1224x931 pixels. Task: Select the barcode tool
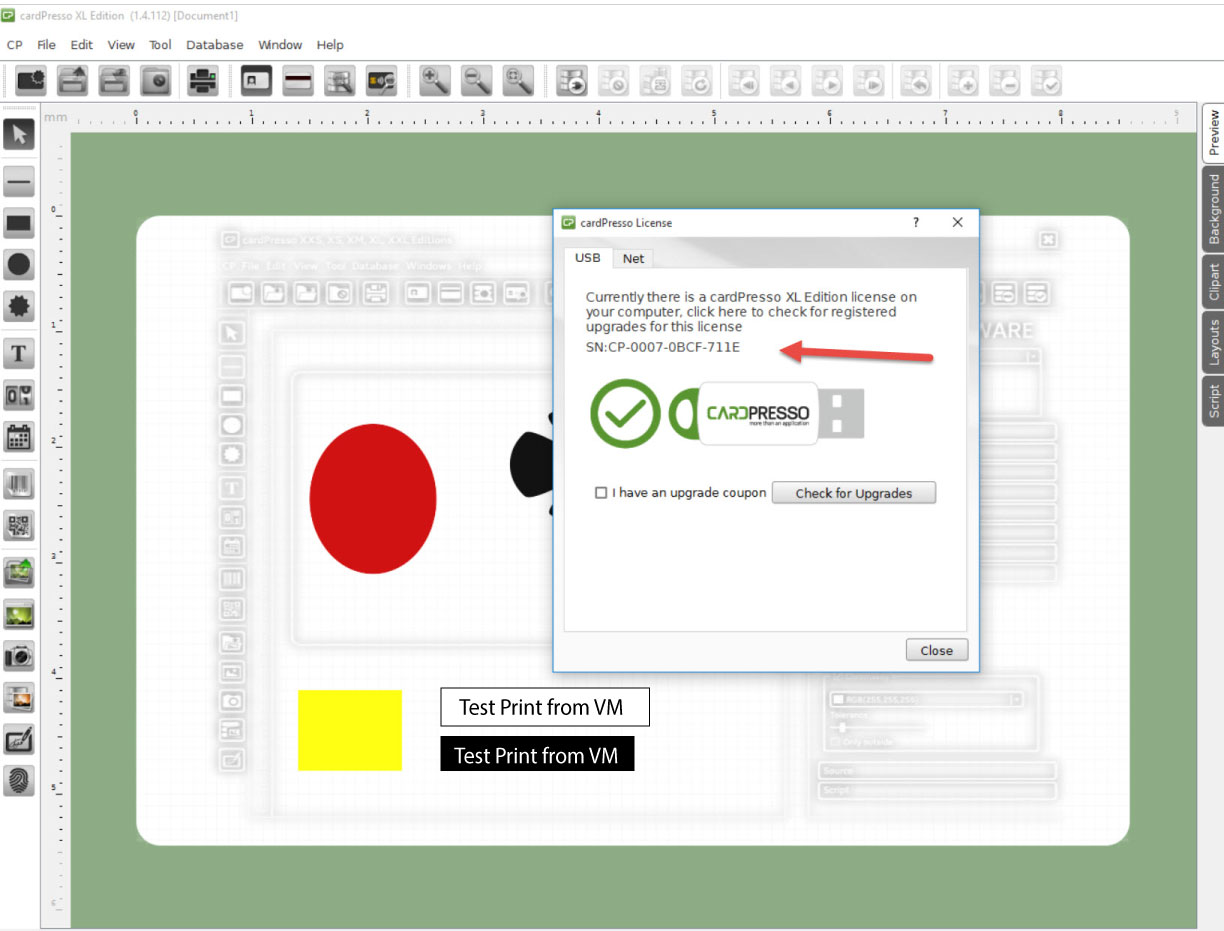[19, 484]
